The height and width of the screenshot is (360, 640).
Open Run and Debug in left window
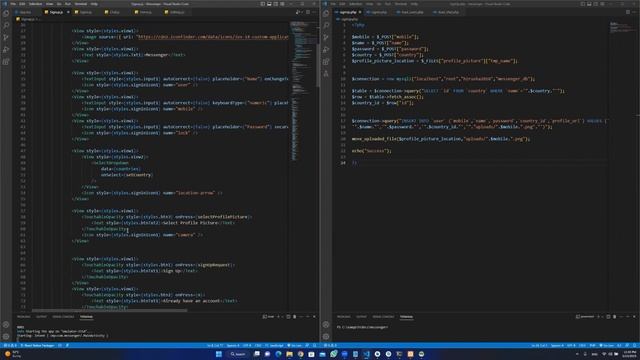[x=6, y=50]
